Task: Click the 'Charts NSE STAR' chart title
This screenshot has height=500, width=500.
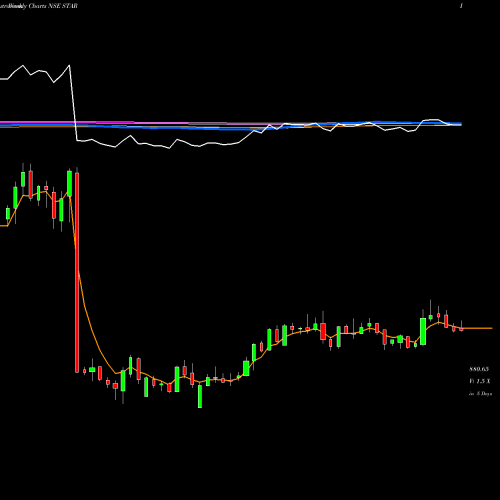Action: point(53,6)
